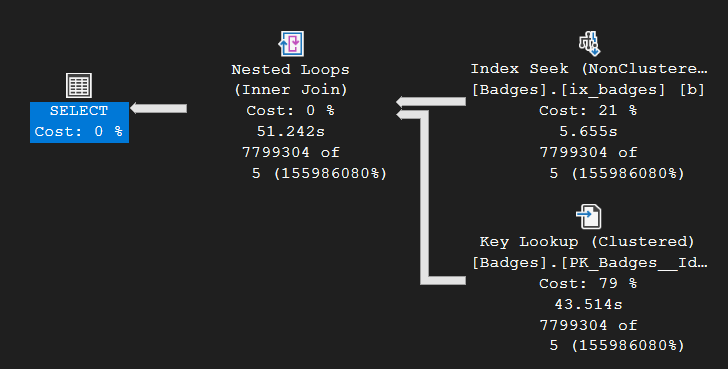Select the blue SELECT Cost 0% node
Screen dimensions: 728x369
pos(79,122)
